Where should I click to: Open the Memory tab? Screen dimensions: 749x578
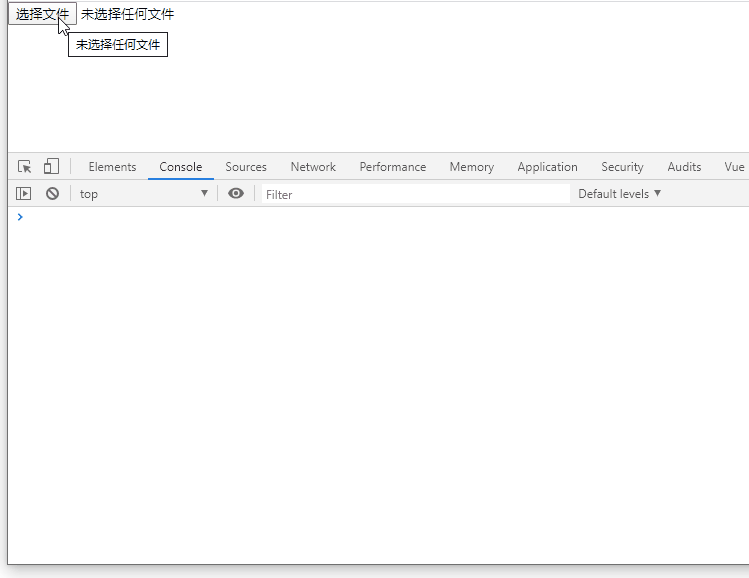tap(471, 167)
